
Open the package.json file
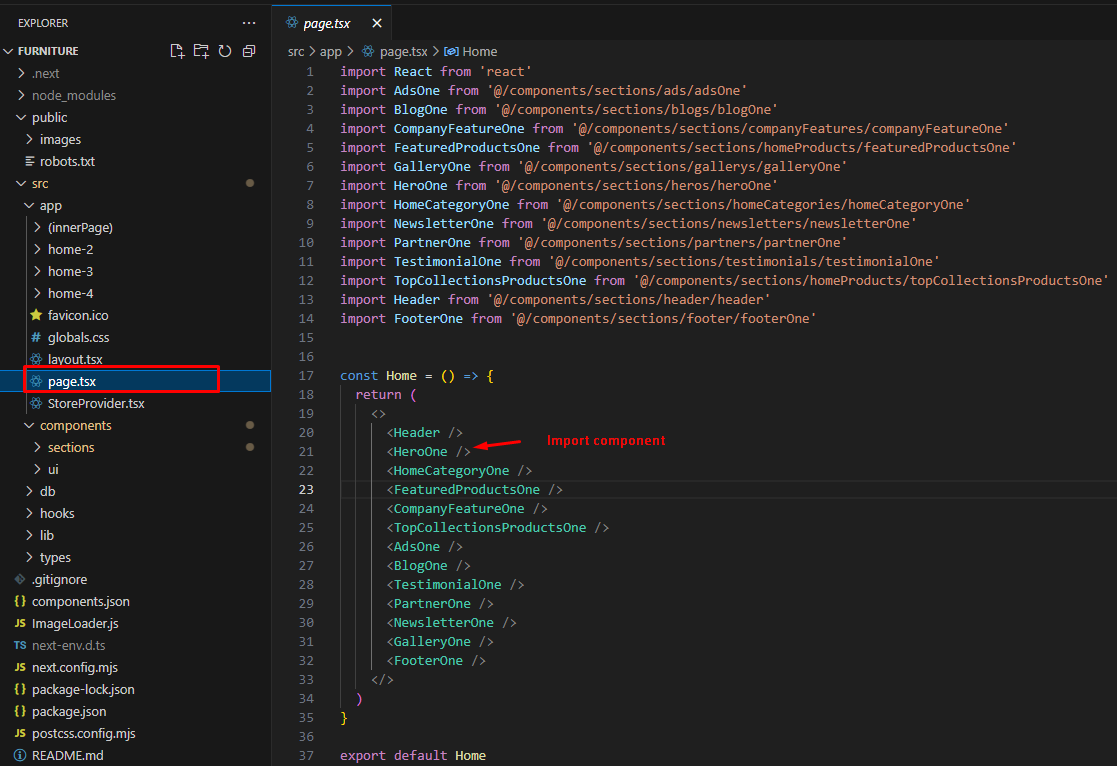coord(68,711)
